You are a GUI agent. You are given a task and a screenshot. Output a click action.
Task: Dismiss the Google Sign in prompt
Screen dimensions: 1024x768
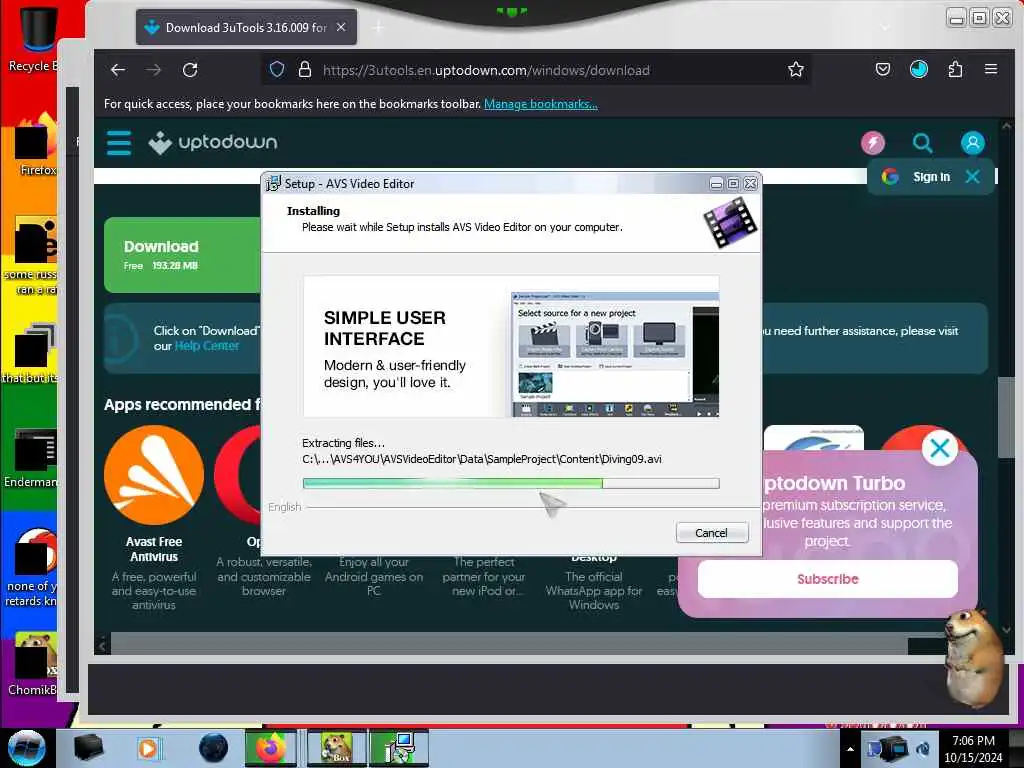(972, 176)
